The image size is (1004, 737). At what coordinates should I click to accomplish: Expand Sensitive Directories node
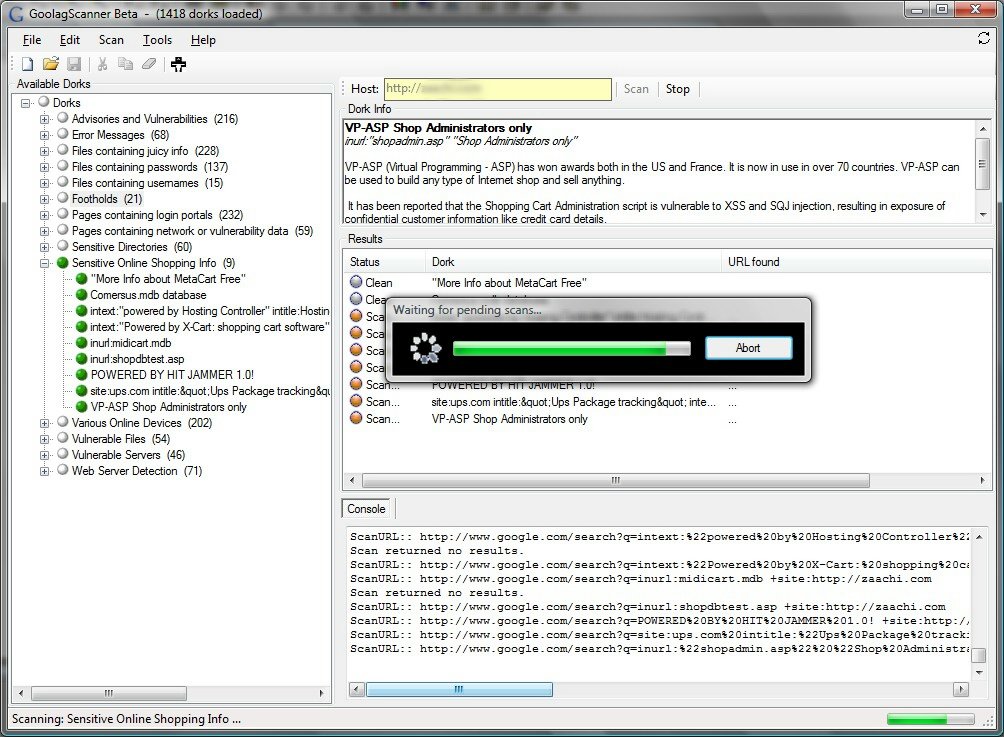pos(44,247)
